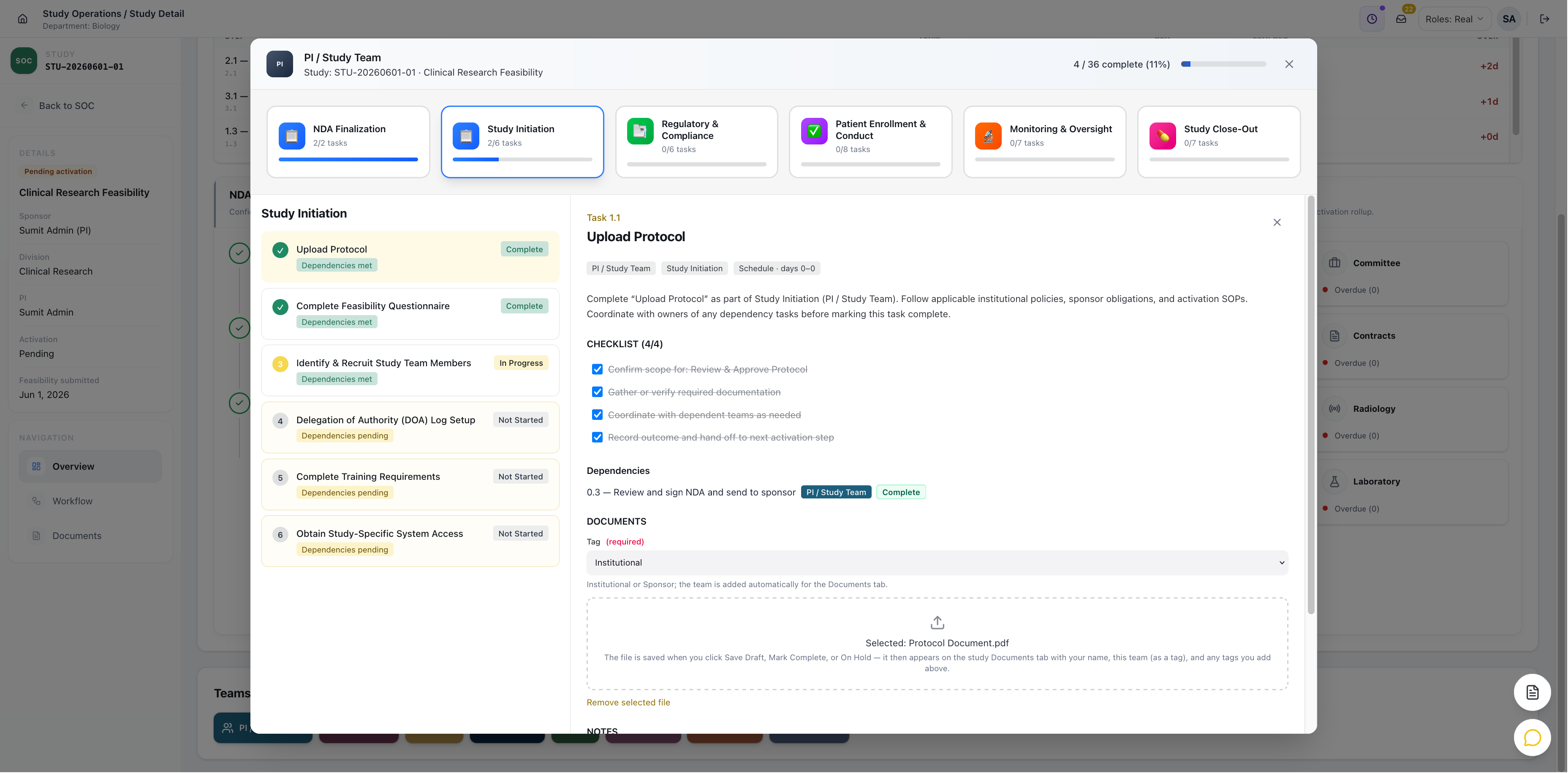Click the step 6 number badge
This screenshot has height=773, width=1568.
280,534
